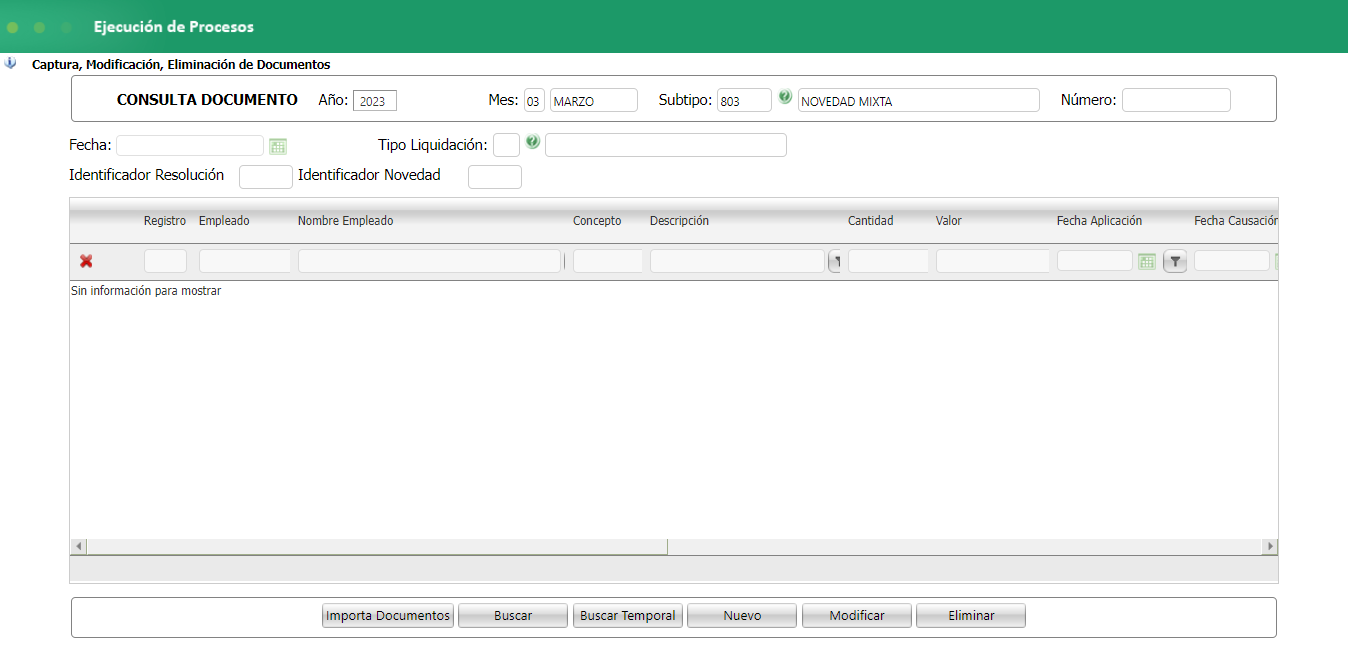The height and width of the screenshot is (657, 1348).
Task: Click the Nuevo button
Action: point(742,615)
